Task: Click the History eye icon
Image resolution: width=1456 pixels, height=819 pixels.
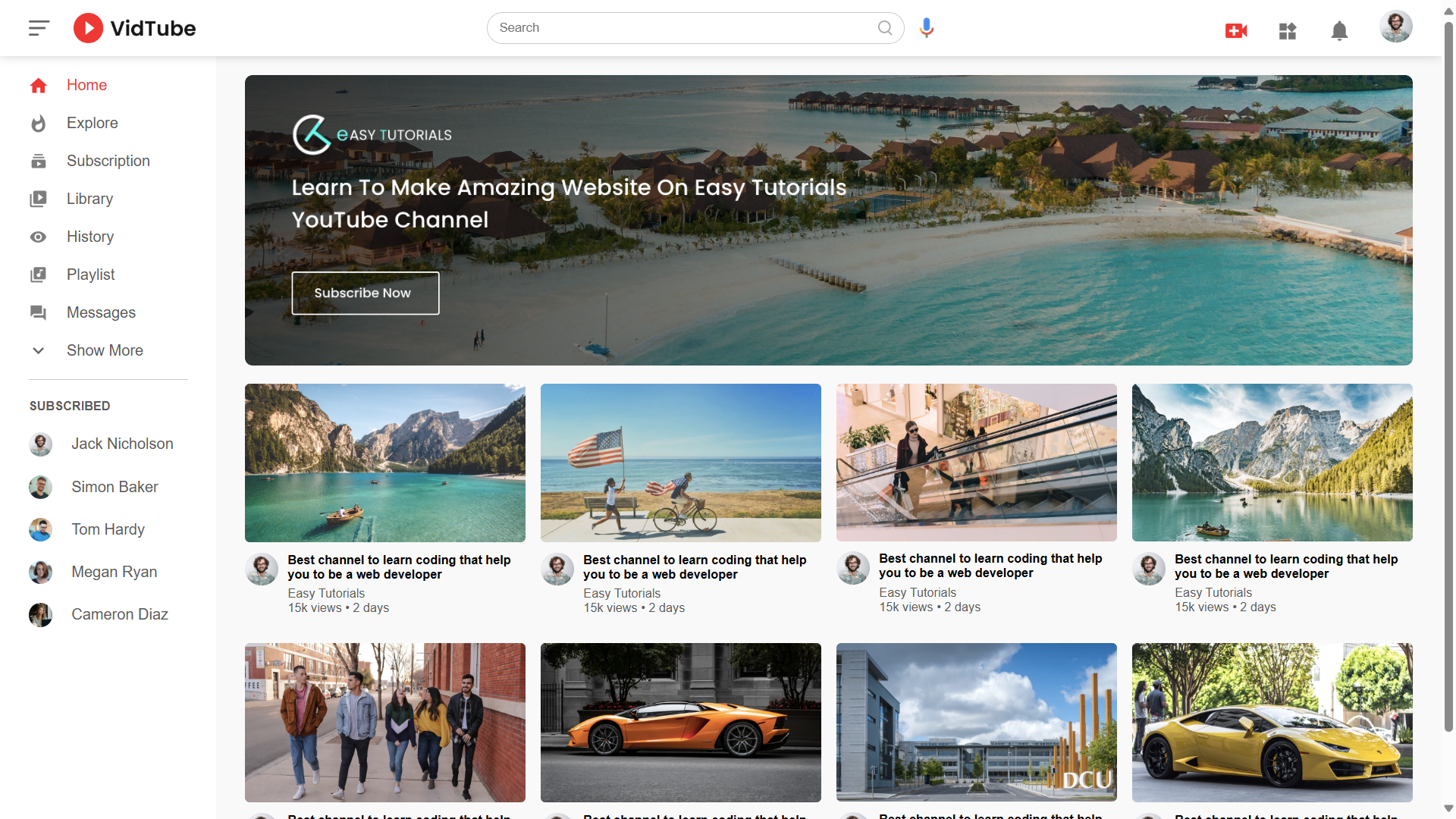Action: (x=39, y=237)
